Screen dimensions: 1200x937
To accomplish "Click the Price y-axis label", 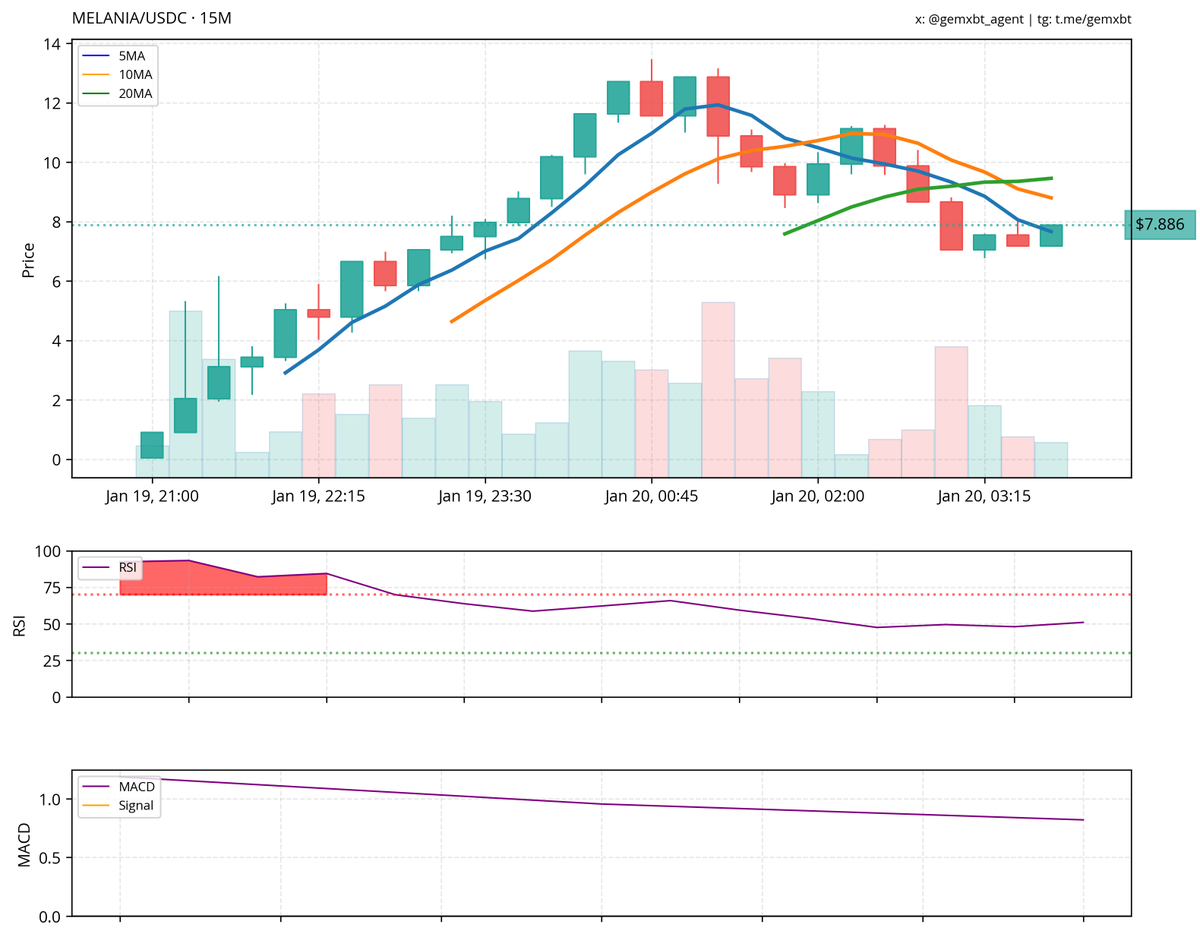I will [28, 259].
